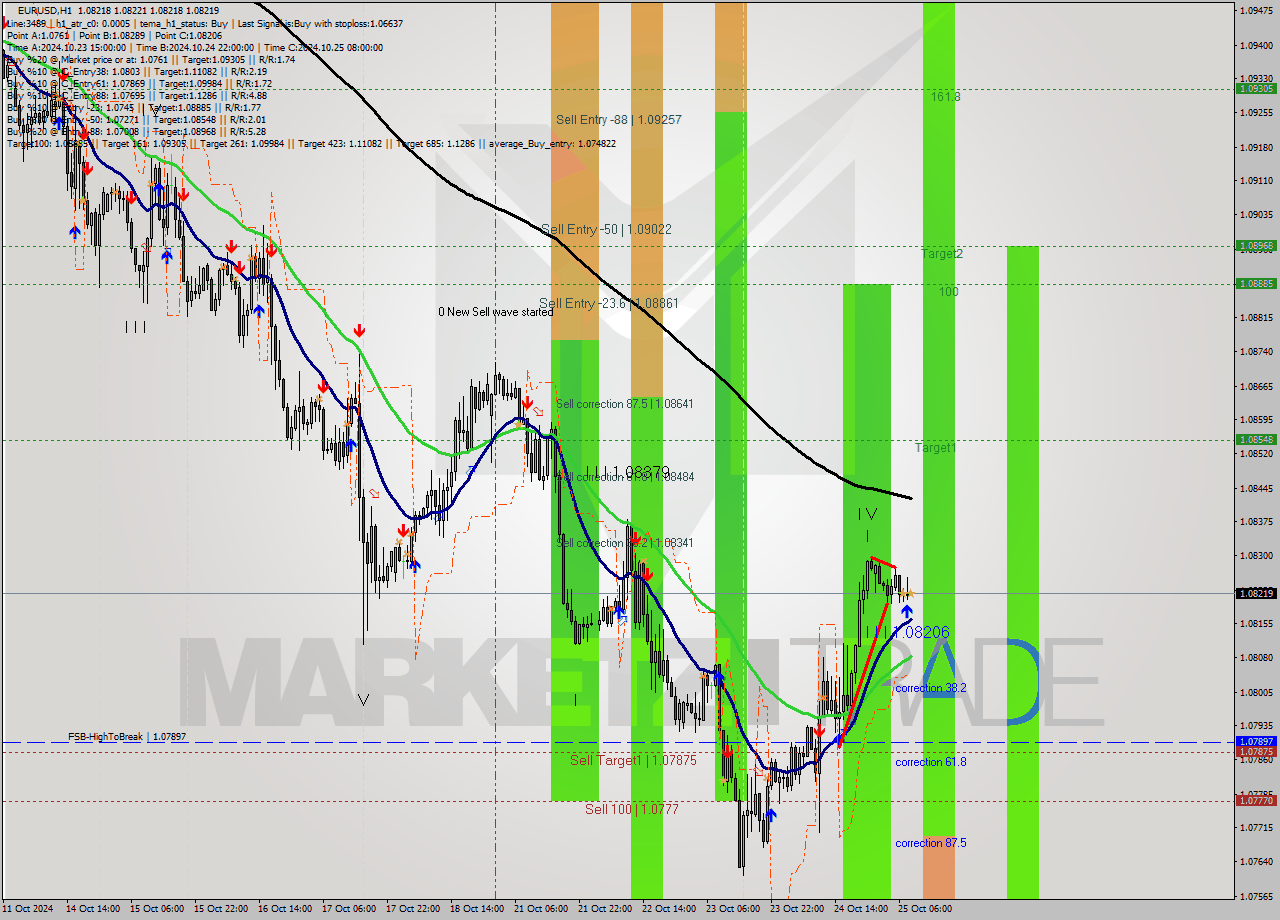This screenshot has height=920, width=1280.
Task: Select the 'Sell 100 | 1.0777' label
Action: coord(632,809)
